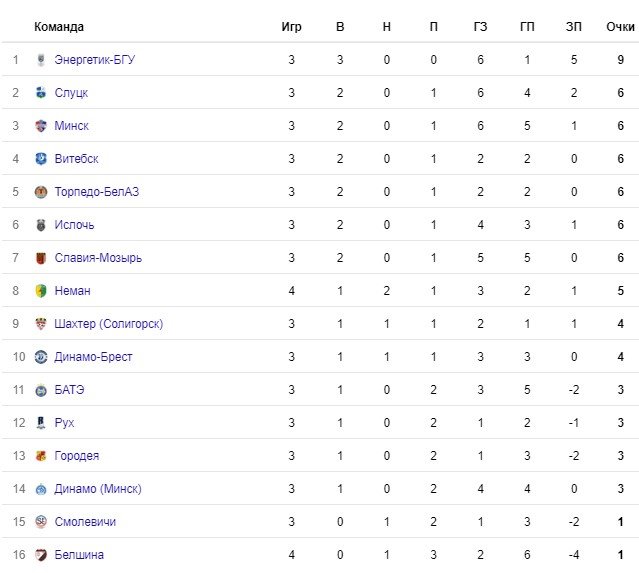This screenshot has width=639, height=573.
Task: Click the Динамо-Брест round logo
Action: point(41,357)
